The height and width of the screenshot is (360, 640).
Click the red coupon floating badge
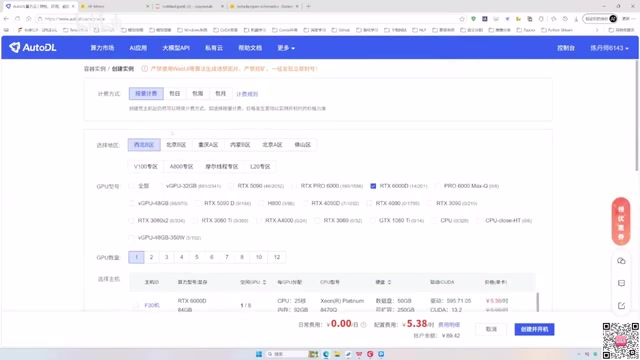point(621,221)
